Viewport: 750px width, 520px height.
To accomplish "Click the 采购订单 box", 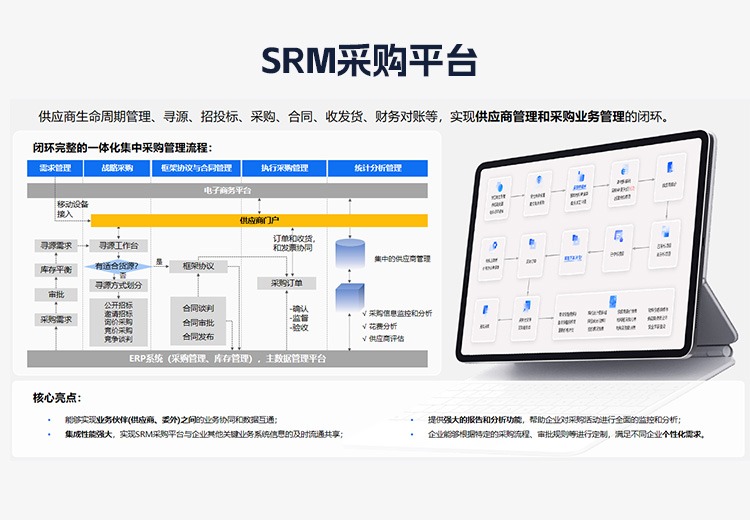I will tap(287, 283).
